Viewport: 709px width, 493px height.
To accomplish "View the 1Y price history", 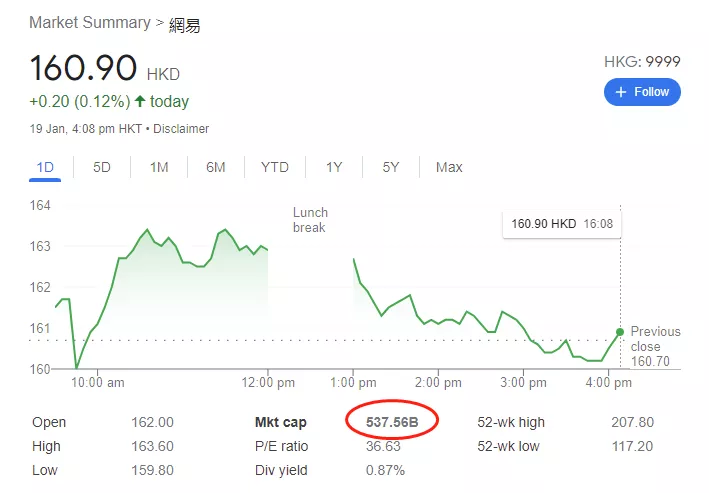I will pos(334,167).
